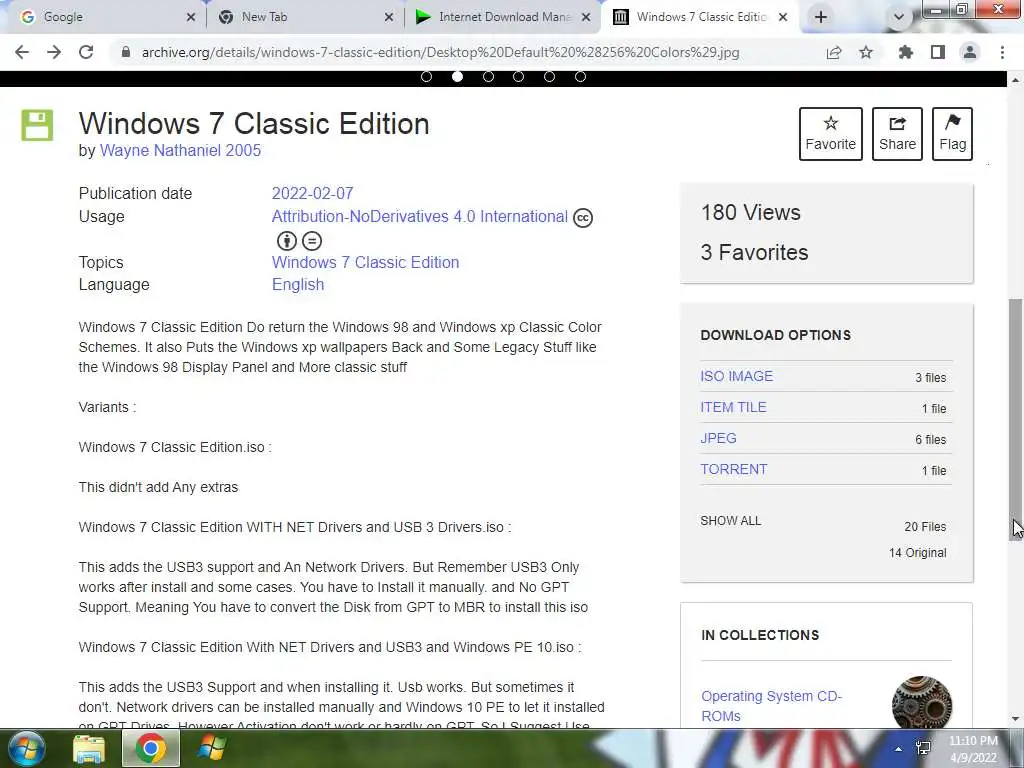Click the green floppy disk software icon

(x=37, y=125)
